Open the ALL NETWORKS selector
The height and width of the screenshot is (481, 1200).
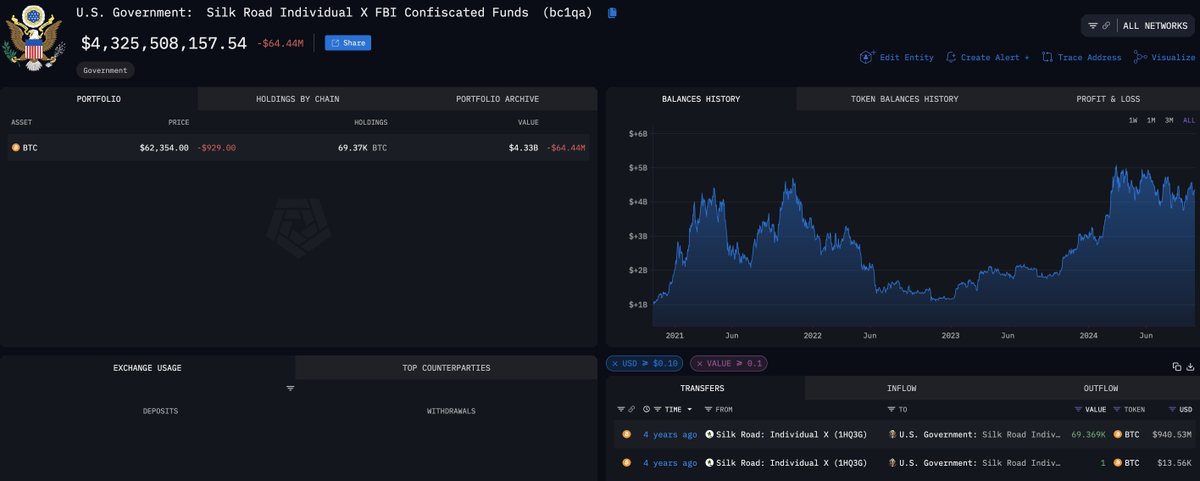pos(1155,25)
